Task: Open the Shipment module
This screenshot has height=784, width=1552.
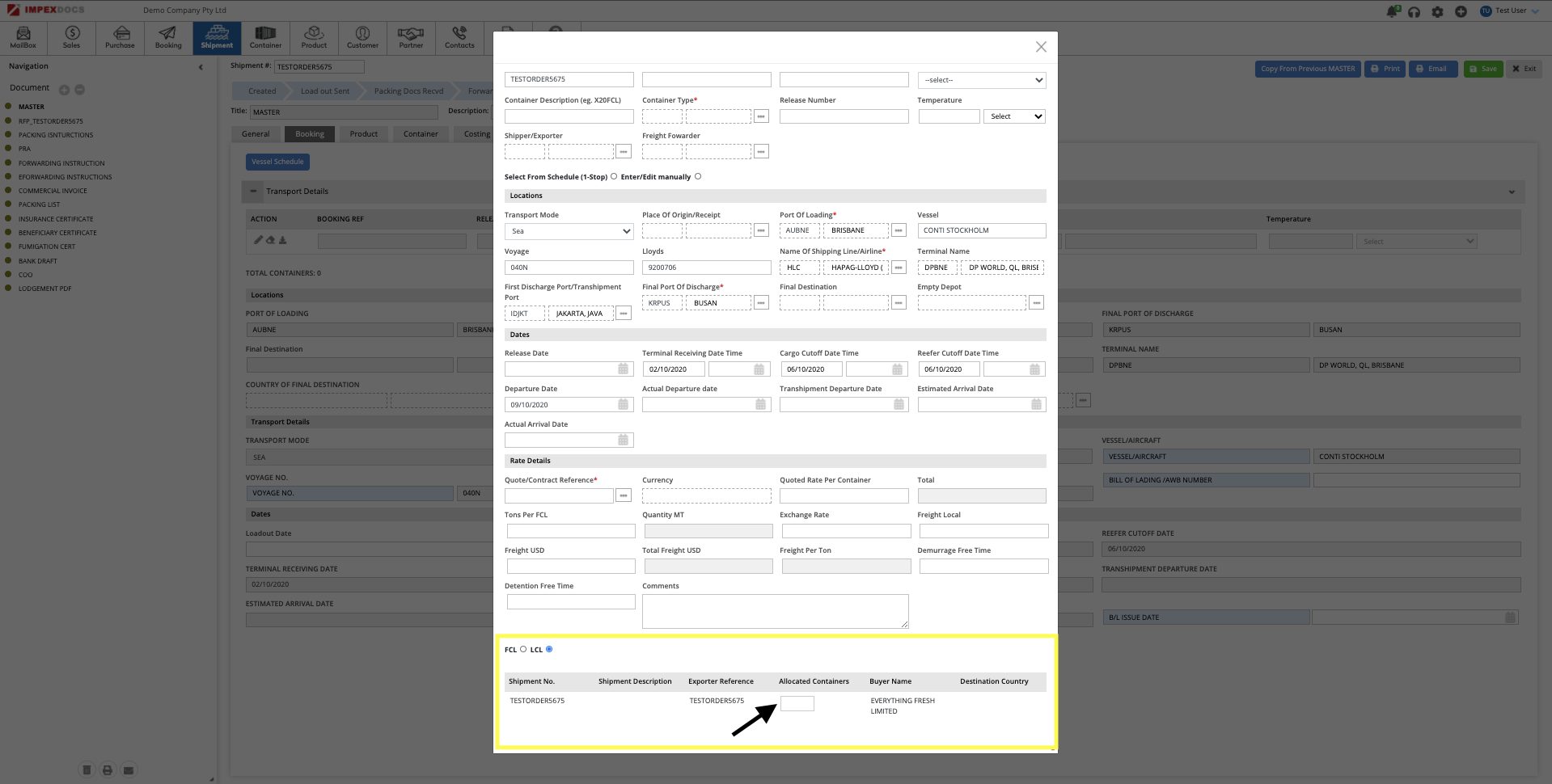Action: [217, 37]
